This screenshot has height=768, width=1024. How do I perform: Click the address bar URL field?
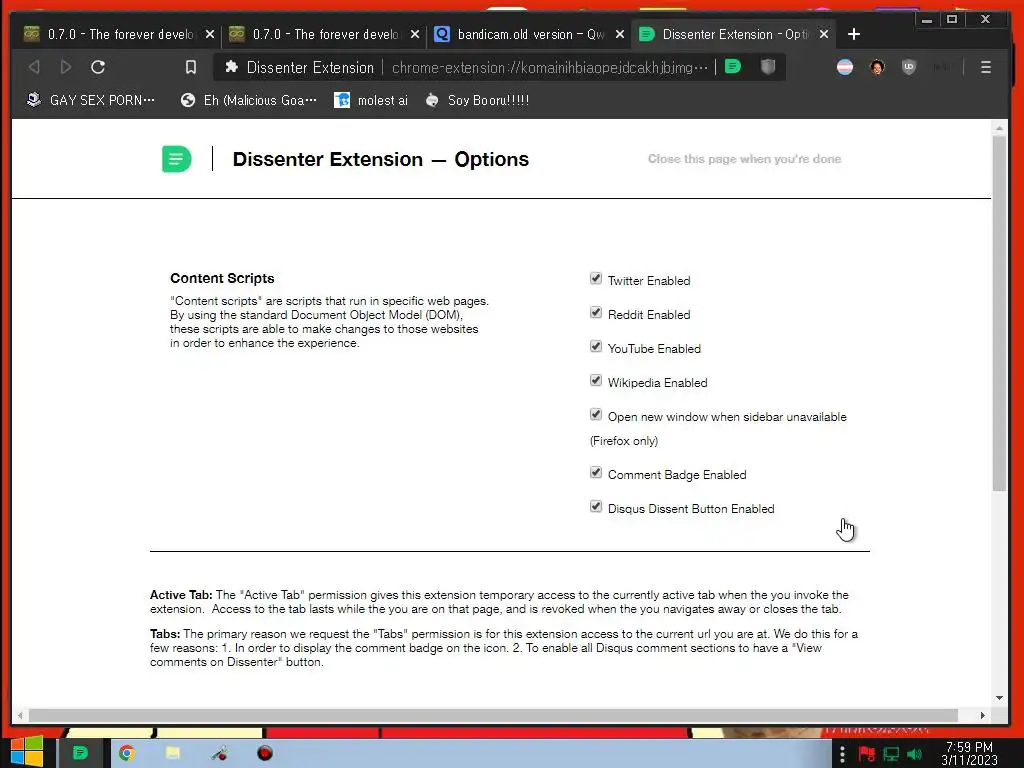tap(549, 67)
